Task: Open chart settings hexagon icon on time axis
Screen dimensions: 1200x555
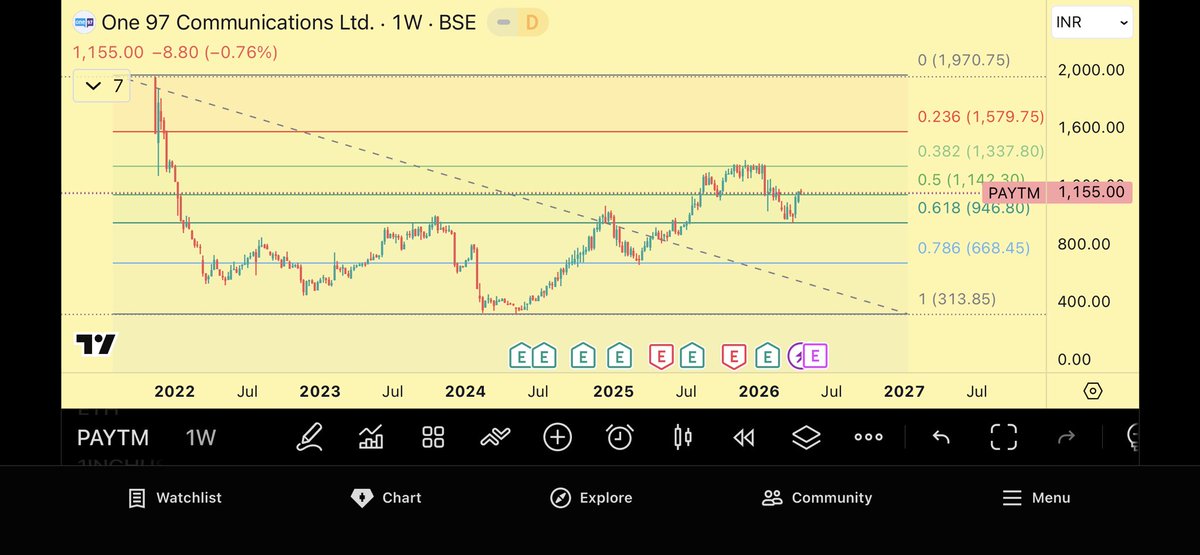Action: coord(1092,391)
